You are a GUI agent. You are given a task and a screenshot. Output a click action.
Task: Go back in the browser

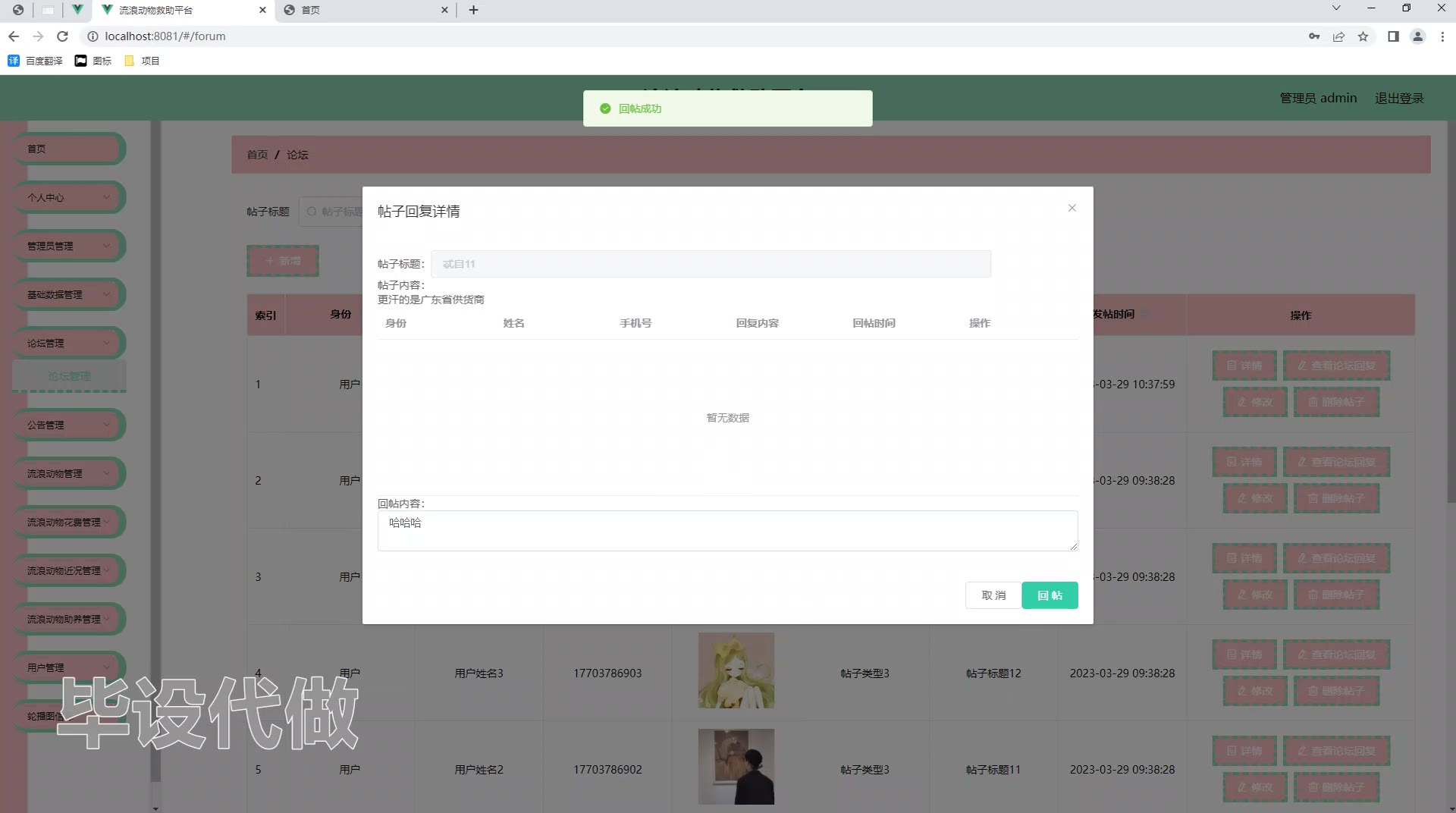14,36
